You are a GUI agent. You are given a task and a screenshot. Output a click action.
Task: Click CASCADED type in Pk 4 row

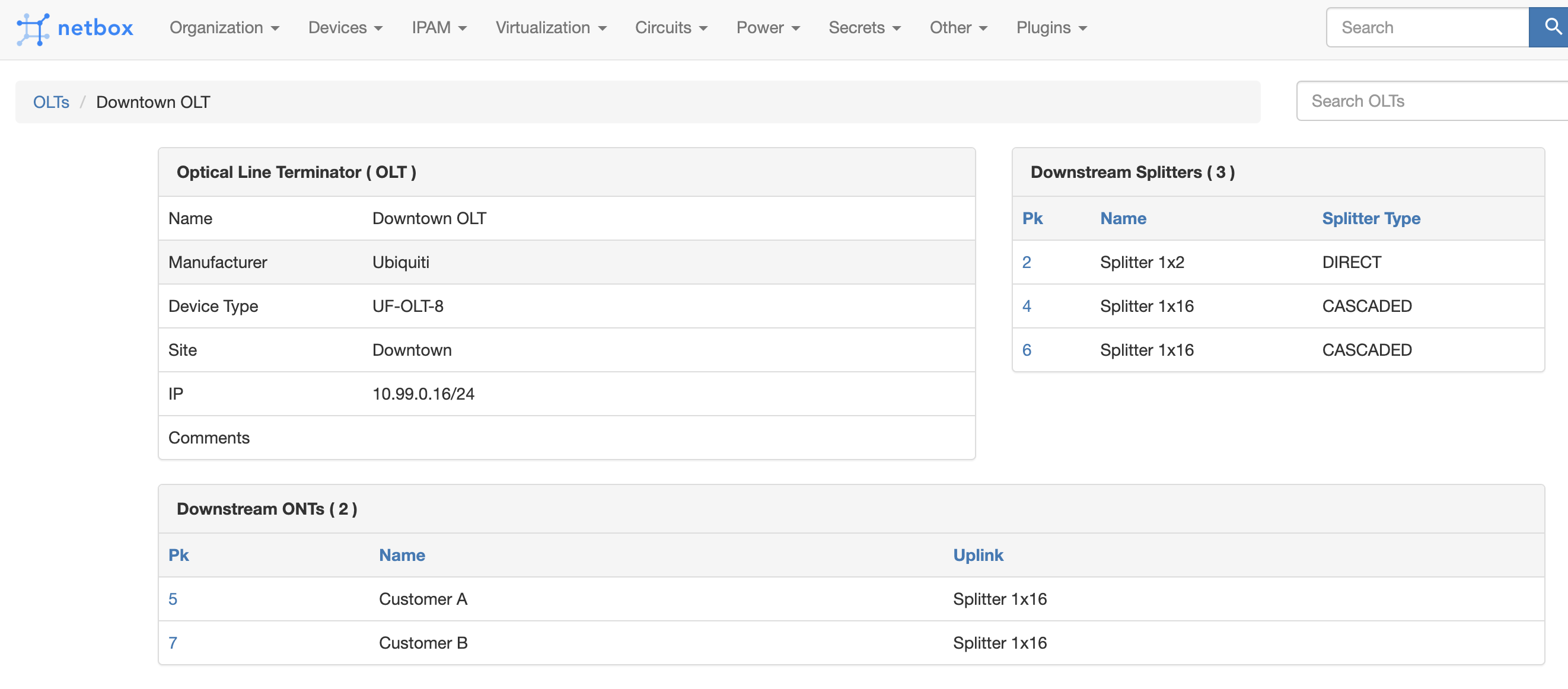click(1366, 306)
